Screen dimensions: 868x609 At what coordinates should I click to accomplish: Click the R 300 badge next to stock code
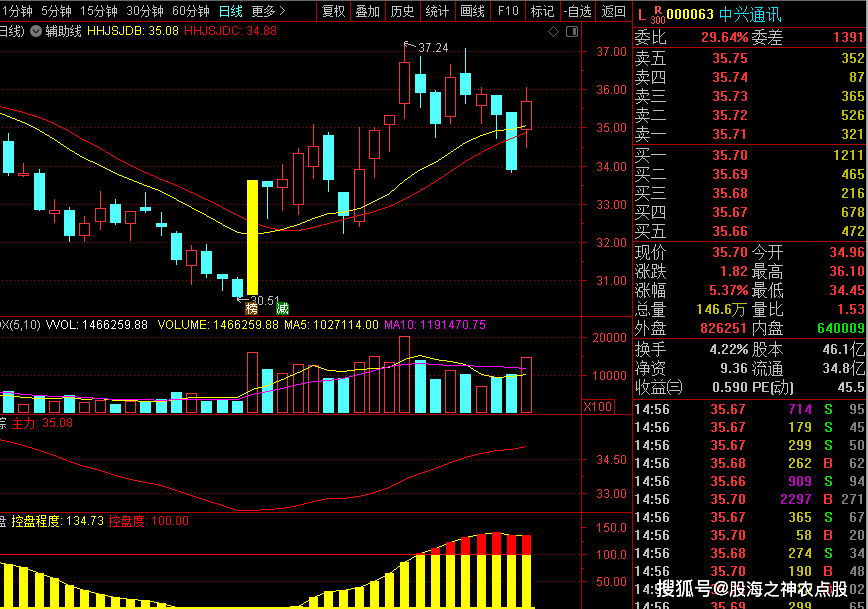click(x=656, y=14)
